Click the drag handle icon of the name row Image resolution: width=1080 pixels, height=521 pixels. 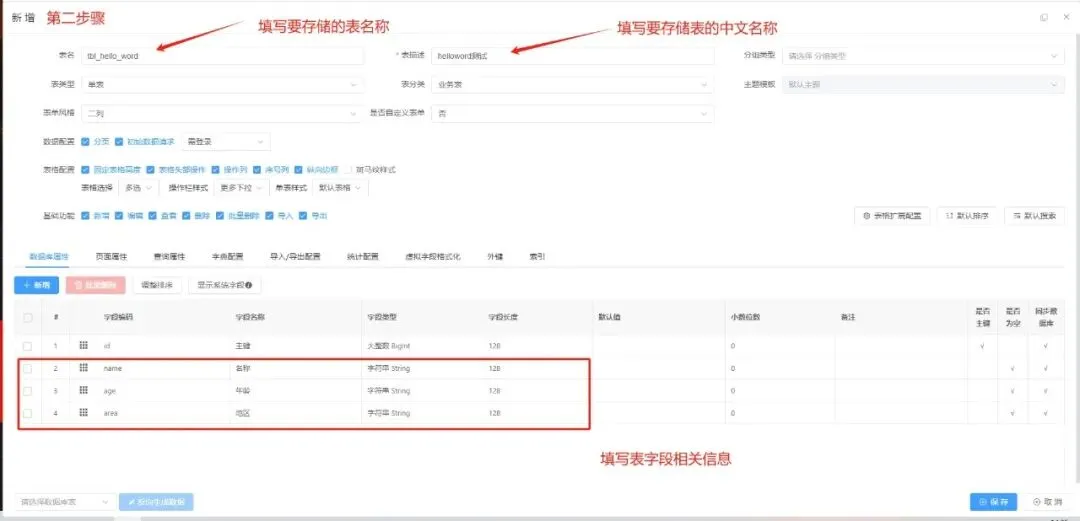coord(83,368)
